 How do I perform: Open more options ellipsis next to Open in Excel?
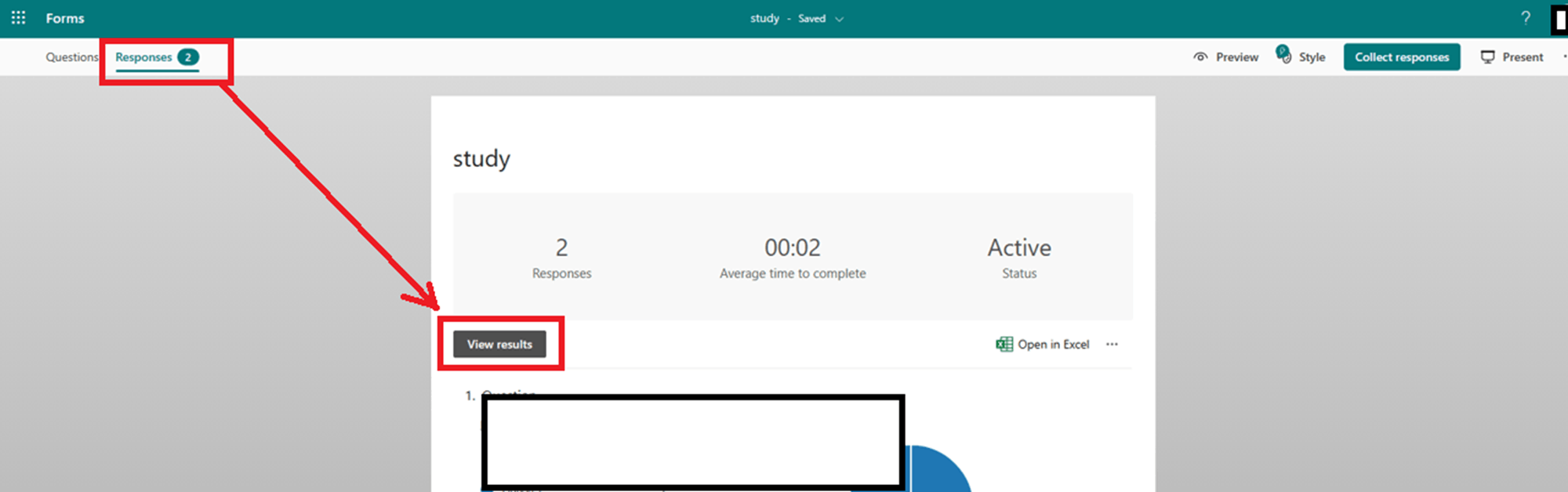[x=1112, y=344]
